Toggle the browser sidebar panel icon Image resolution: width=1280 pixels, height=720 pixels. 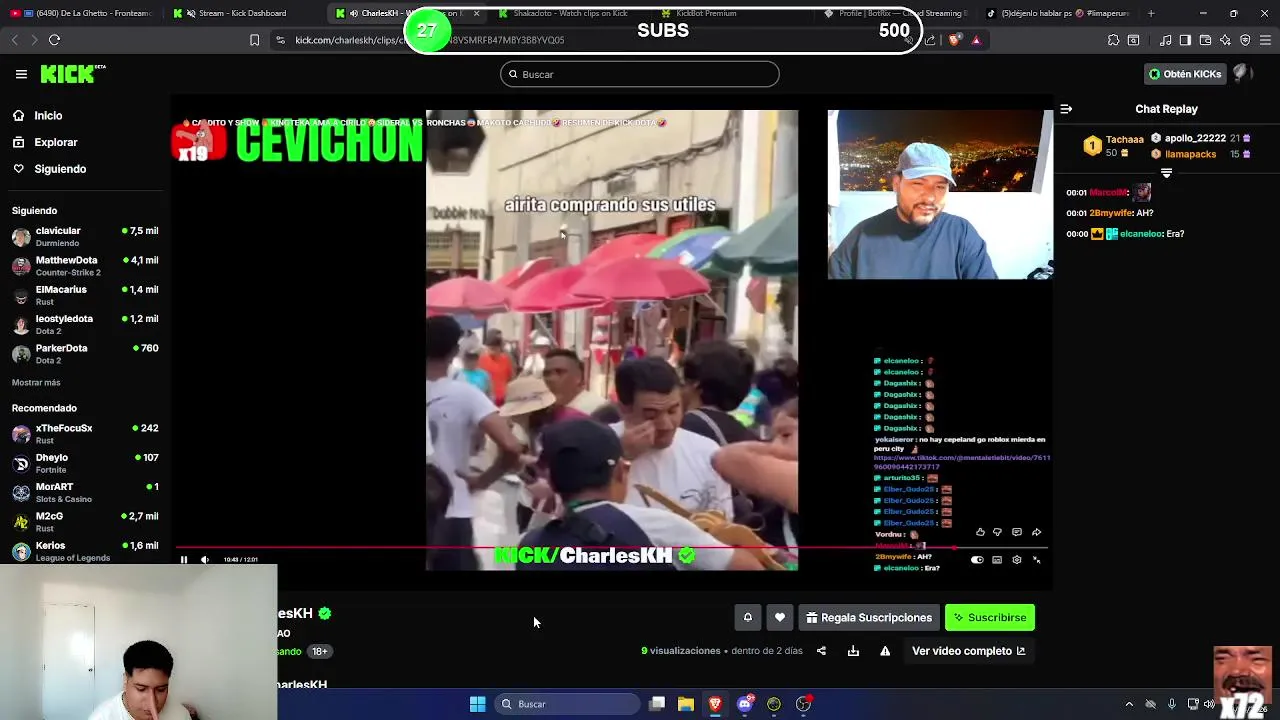pyautogui.click(x=1185, y=40)
